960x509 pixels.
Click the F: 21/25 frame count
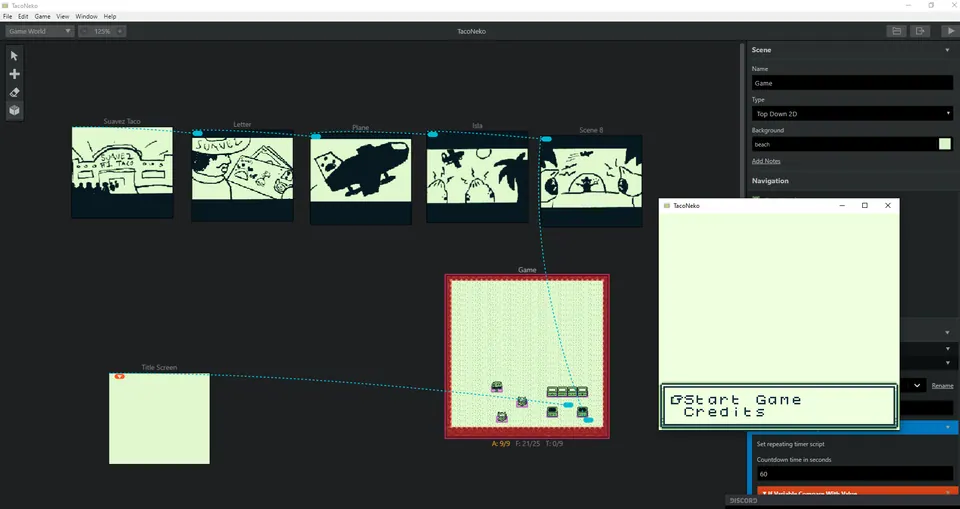click(528, 443)
